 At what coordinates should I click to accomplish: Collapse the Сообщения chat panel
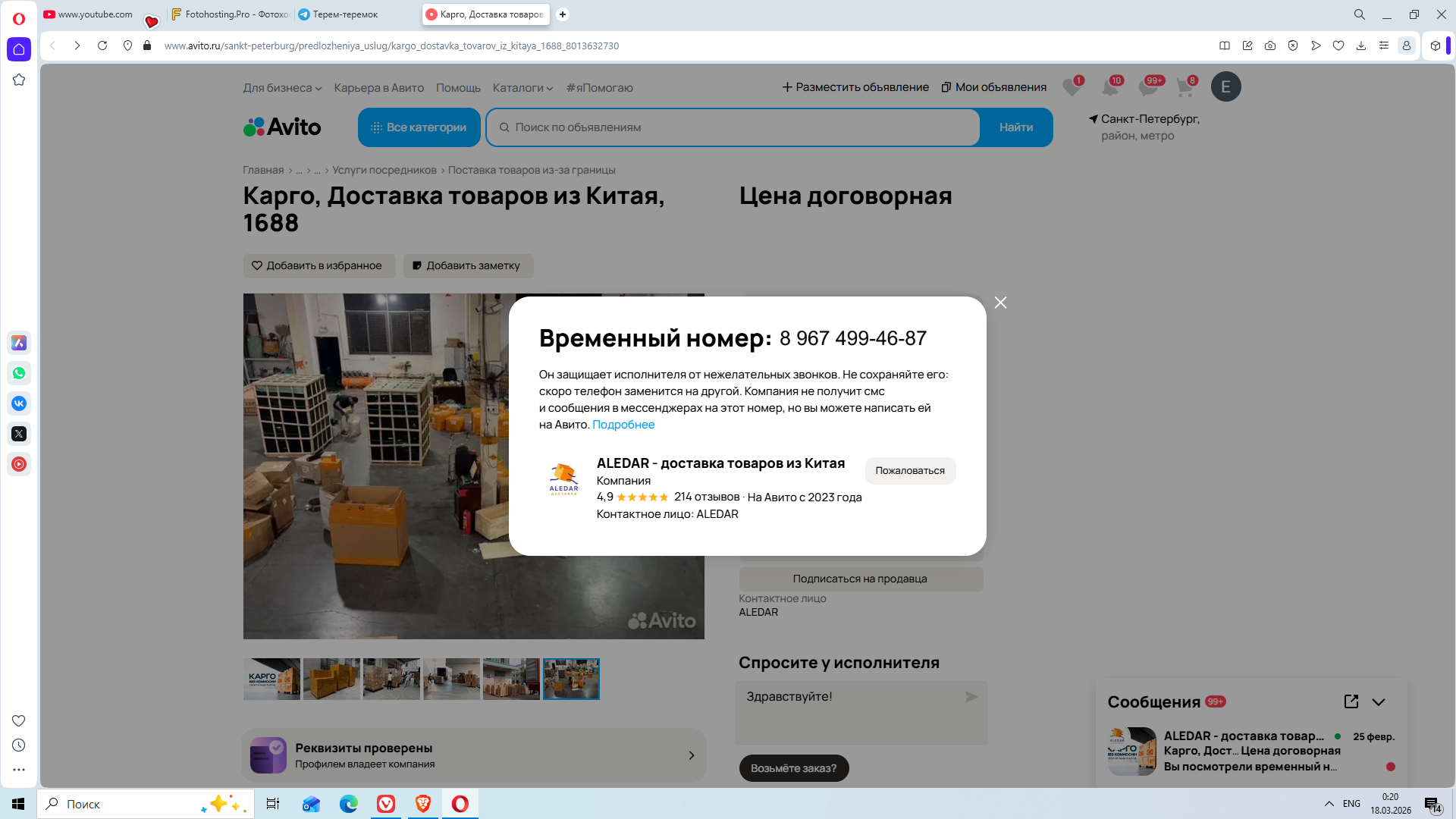click(x=1379, y=702)
